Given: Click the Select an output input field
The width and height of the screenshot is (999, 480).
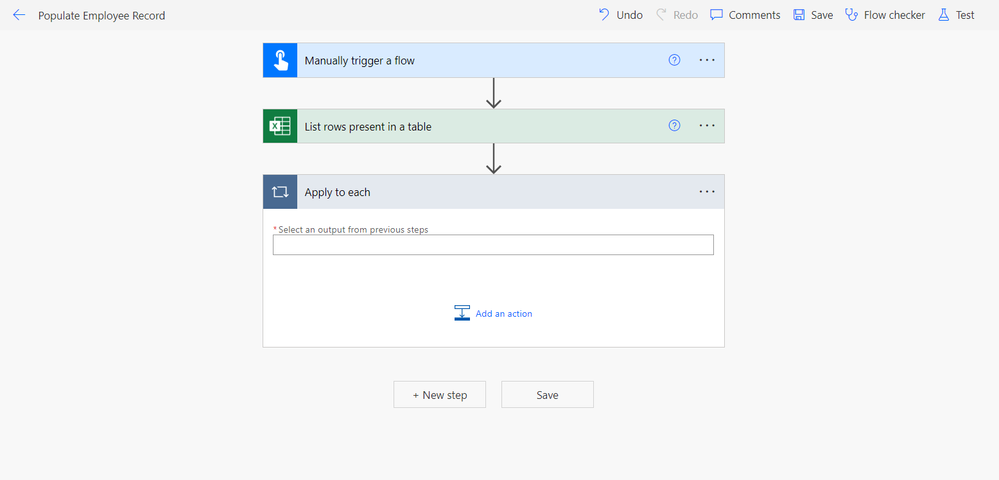Looking at the screenshot, I should (x=493, y=245).
